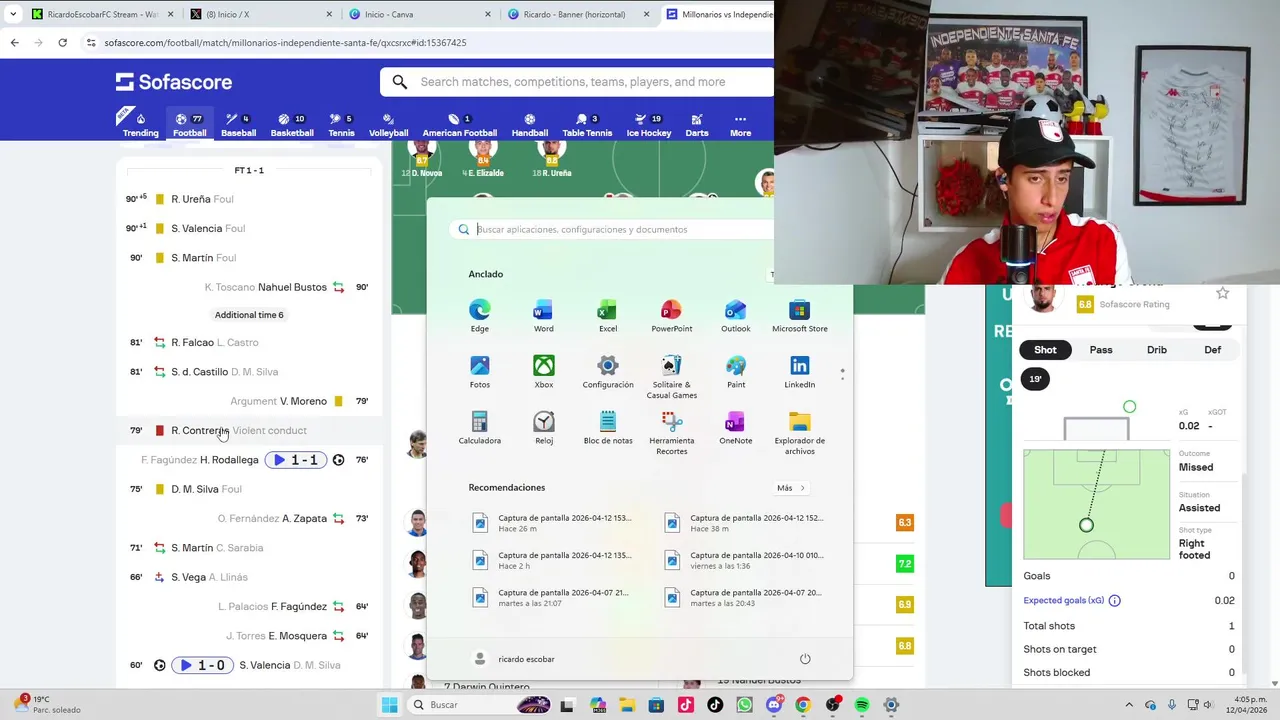Focus the Start menu search field
Image resolution: width=1280 pixels, height=720 pixels.
click(612, 229)
